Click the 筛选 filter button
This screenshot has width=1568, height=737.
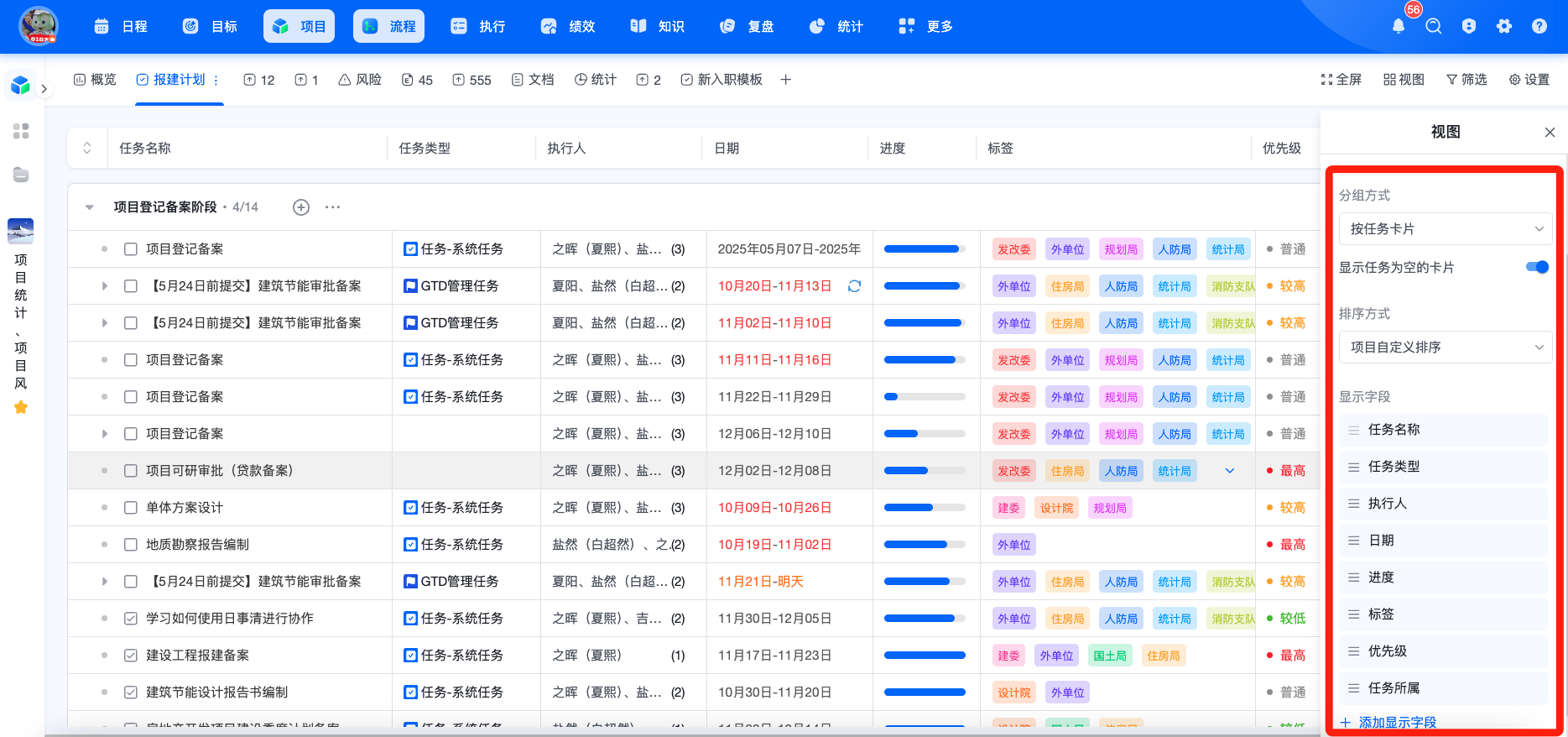[1466, 80]
